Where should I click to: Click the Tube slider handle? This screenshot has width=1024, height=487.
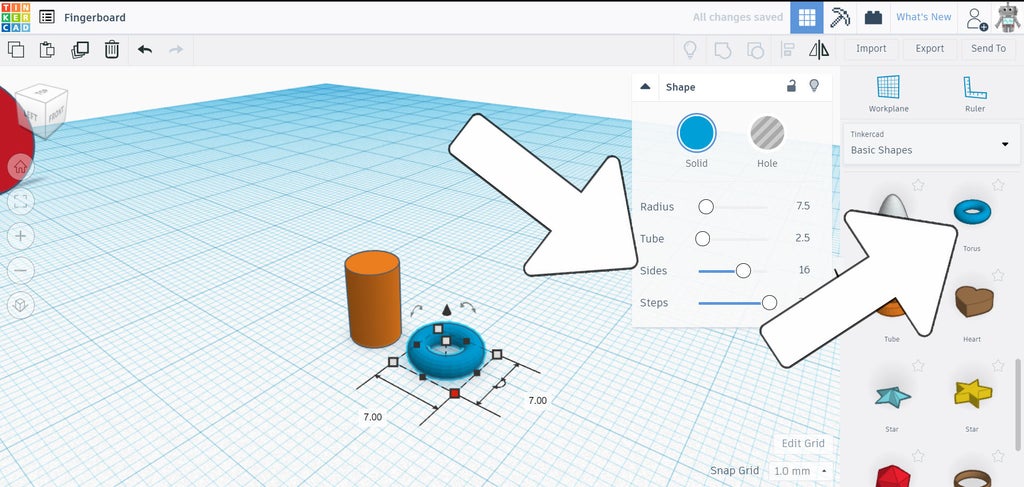coord(703,239)
